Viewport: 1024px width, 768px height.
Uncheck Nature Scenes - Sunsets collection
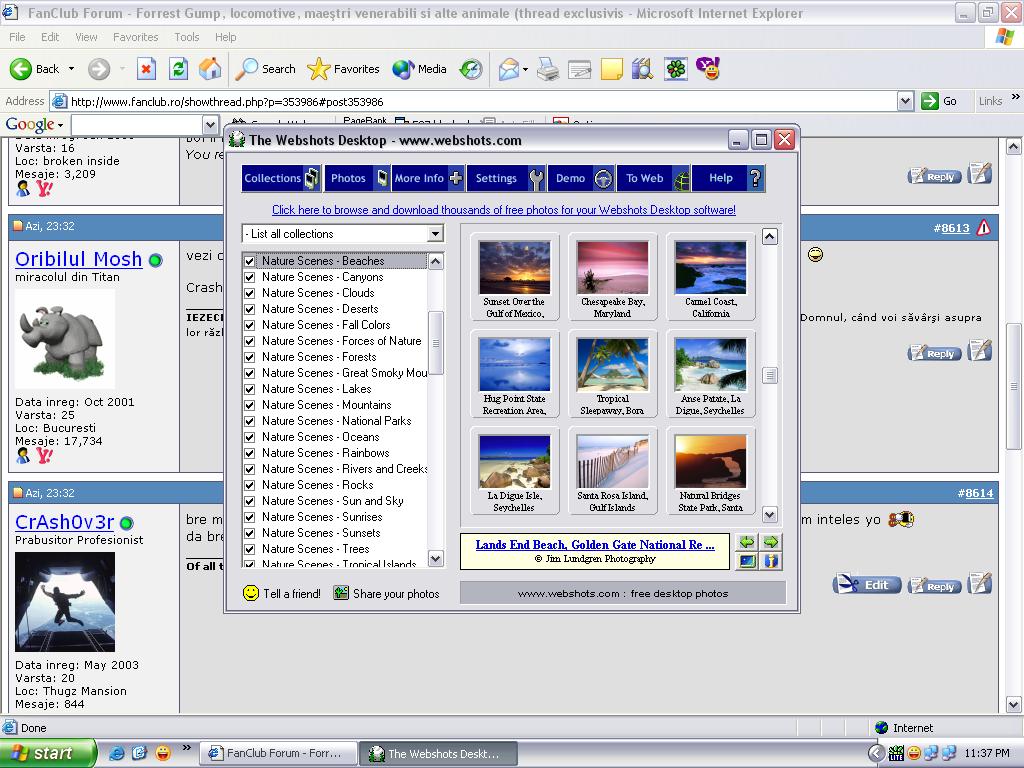point(249,533)
